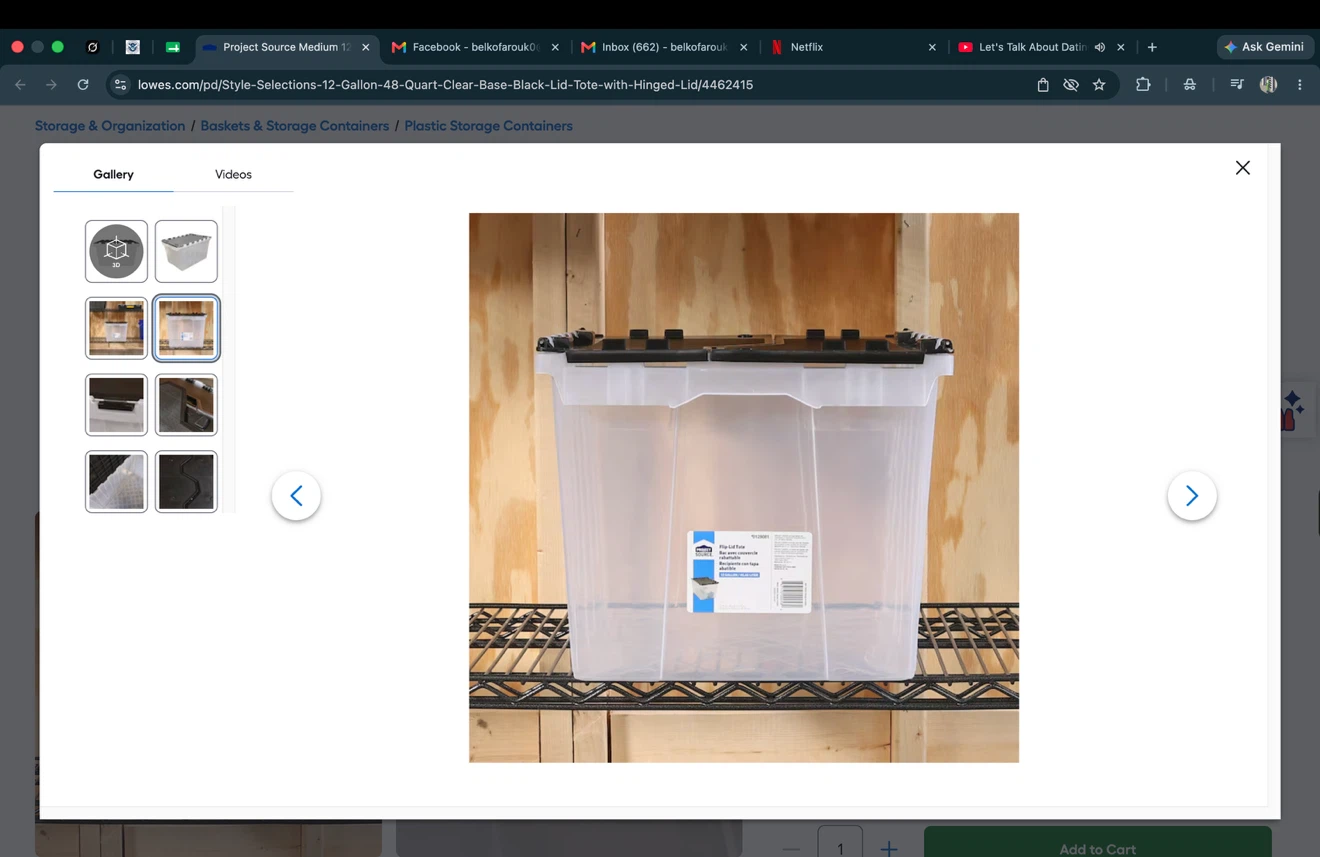Screen dimensions: 1320x857
Task: Increase the quantity with the plus button
Action: [x=888, y=848]
